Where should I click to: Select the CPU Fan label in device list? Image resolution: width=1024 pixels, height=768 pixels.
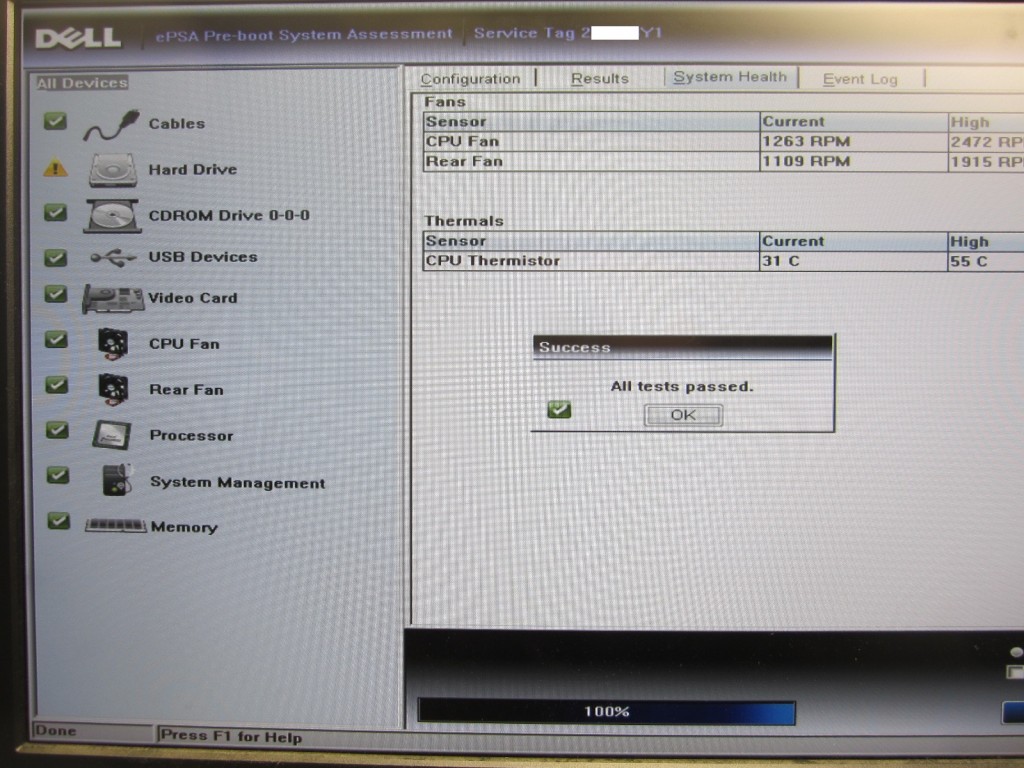click(184, 344)
